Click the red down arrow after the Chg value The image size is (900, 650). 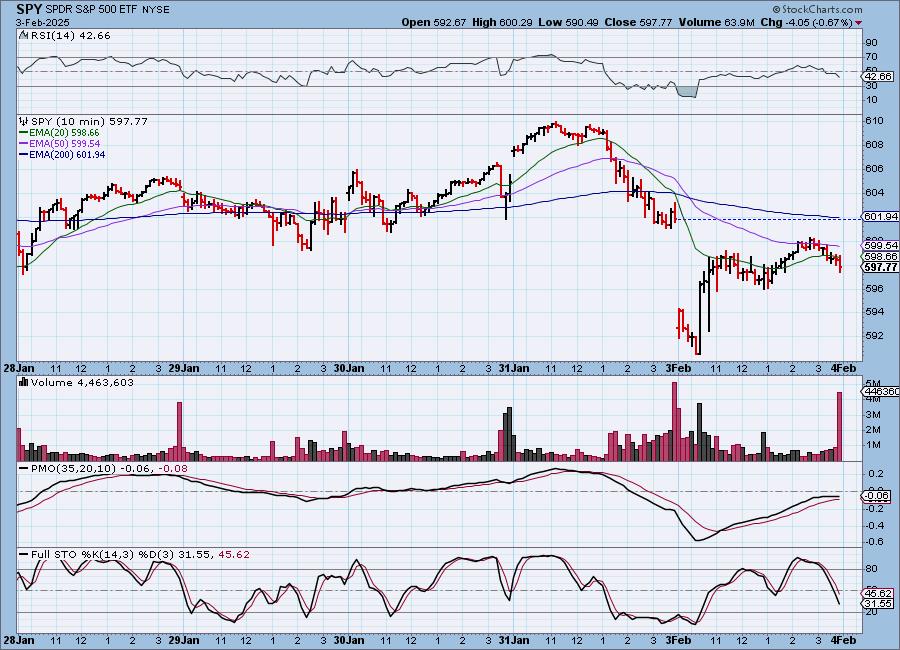859,23
